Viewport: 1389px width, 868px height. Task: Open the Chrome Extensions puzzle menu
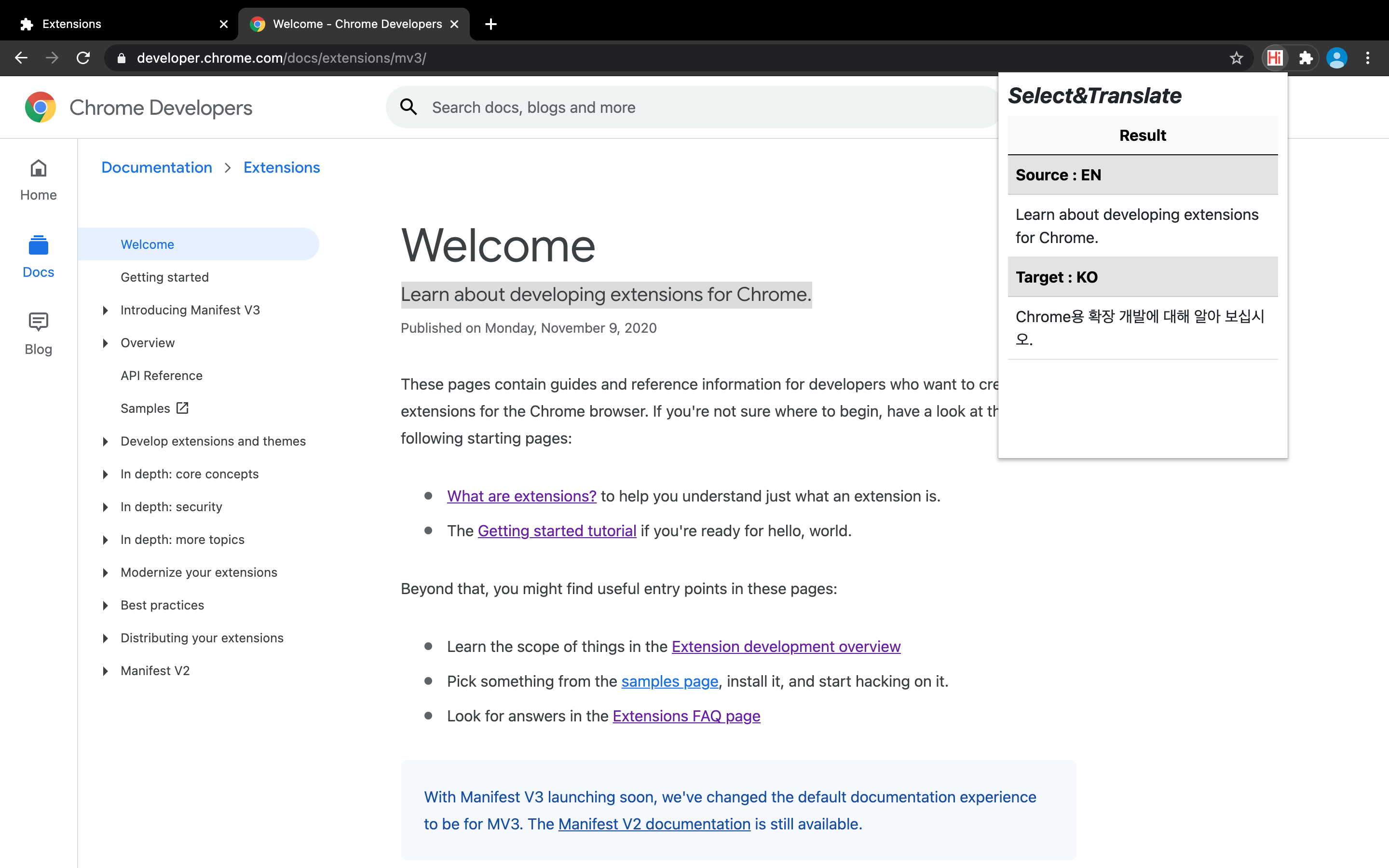(1306, 58)
